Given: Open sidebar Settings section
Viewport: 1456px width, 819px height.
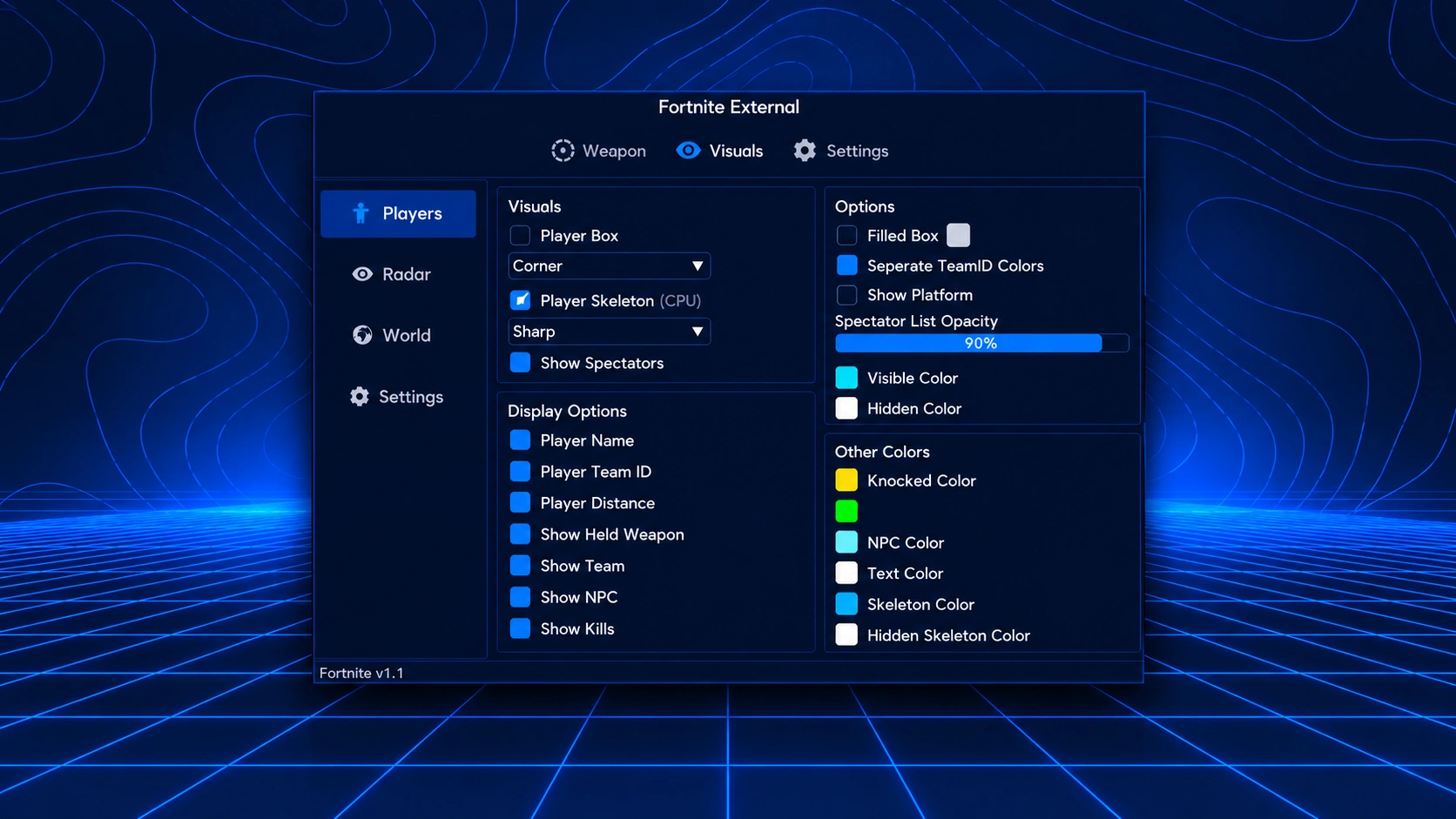Looking at the screenshot, I should coord(398,397).
